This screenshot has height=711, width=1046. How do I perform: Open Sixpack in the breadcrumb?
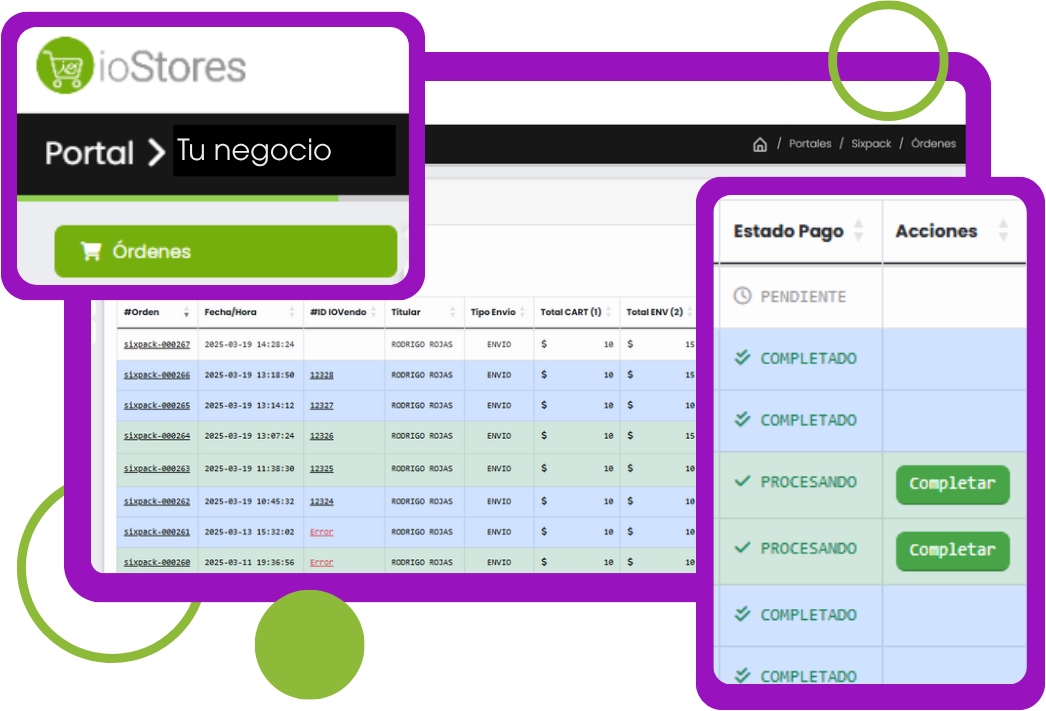[871, 144]
